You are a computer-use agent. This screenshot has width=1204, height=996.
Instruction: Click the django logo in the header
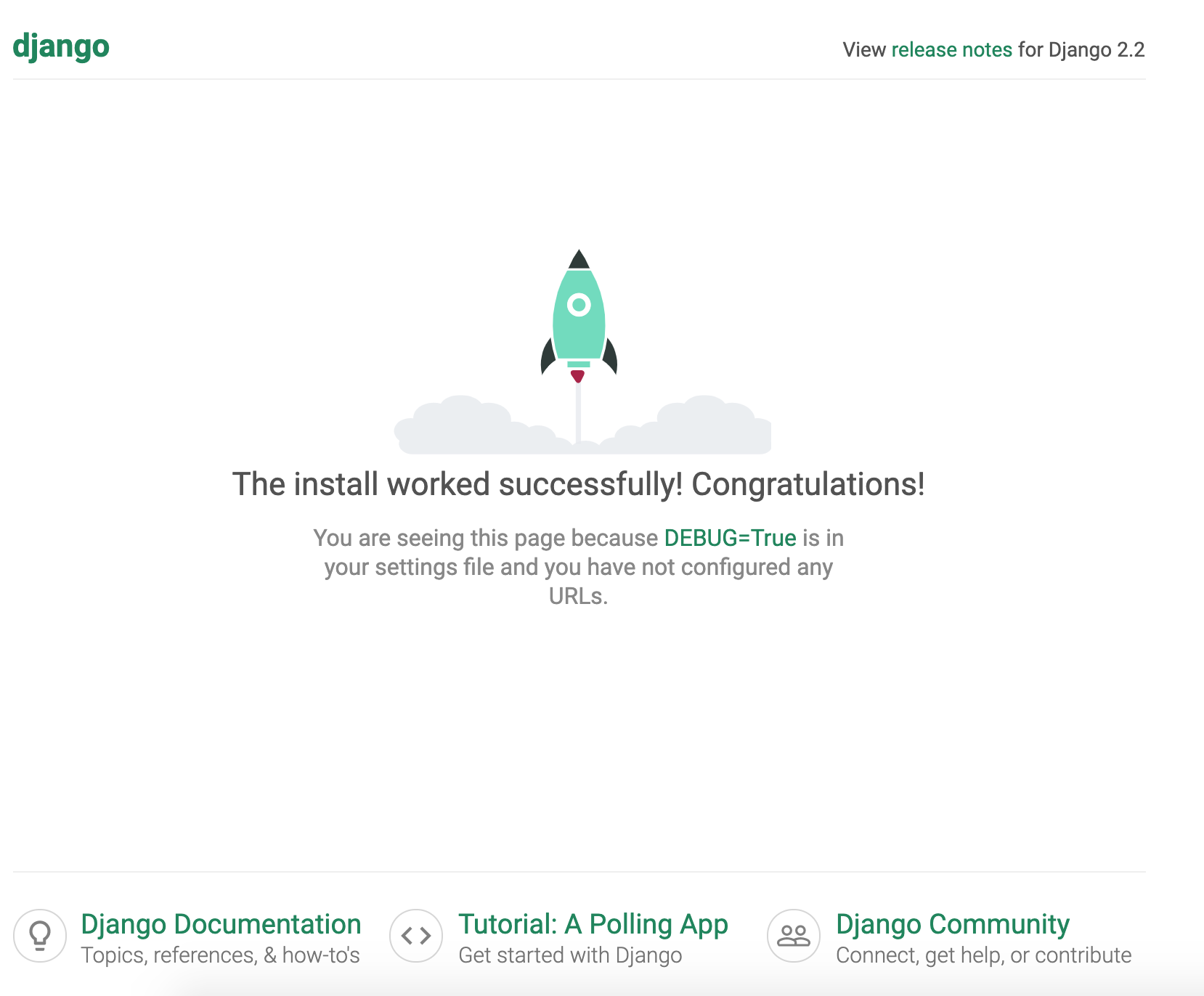(x=61, y=47)
